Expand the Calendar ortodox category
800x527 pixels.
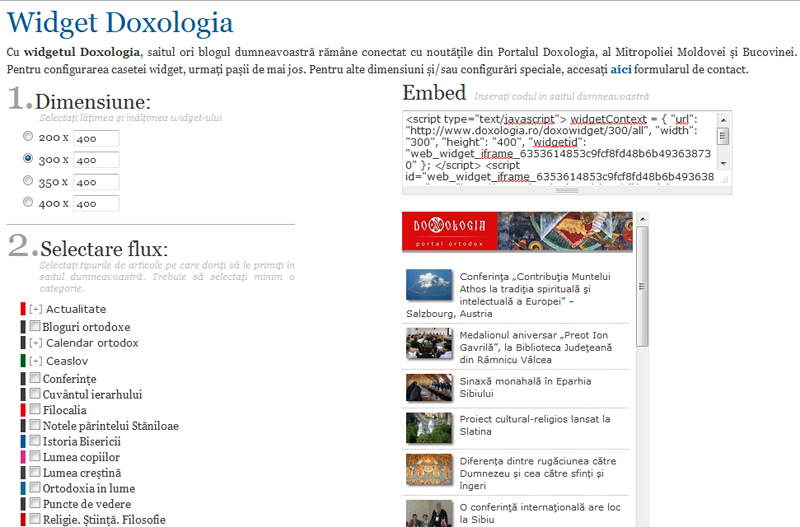(36, 343)
